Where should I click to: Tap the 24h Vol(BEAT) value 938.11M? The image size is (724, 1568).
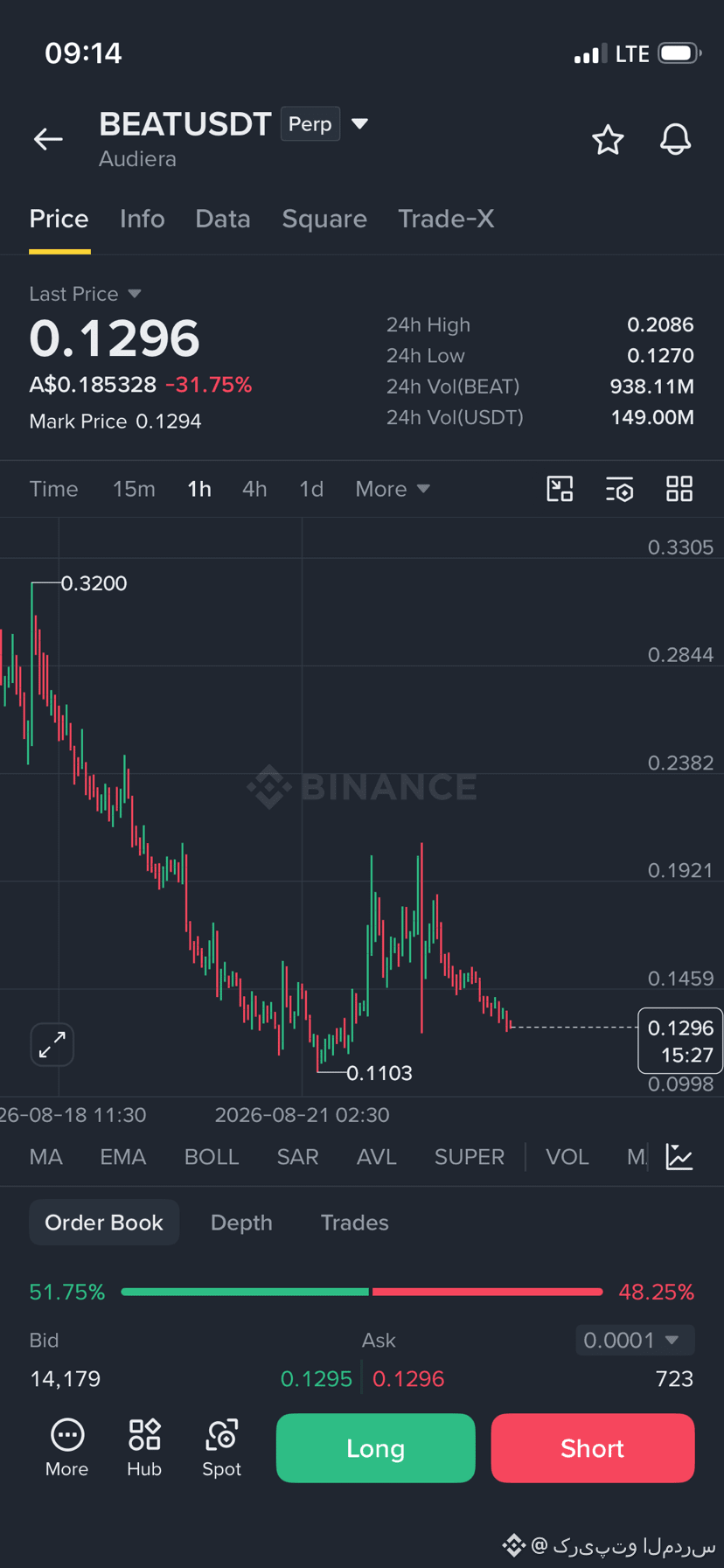651,387
